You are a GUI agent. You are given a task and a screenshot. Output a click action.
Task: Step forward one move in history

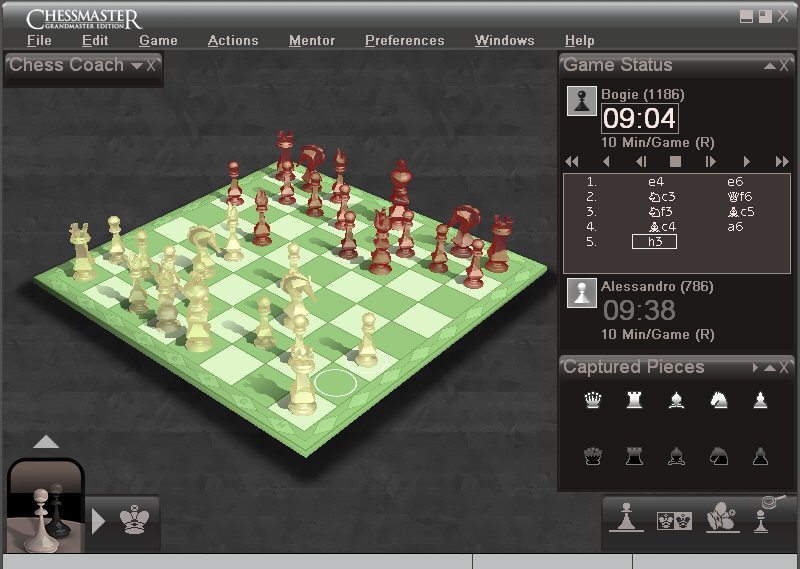pos(746,162)
